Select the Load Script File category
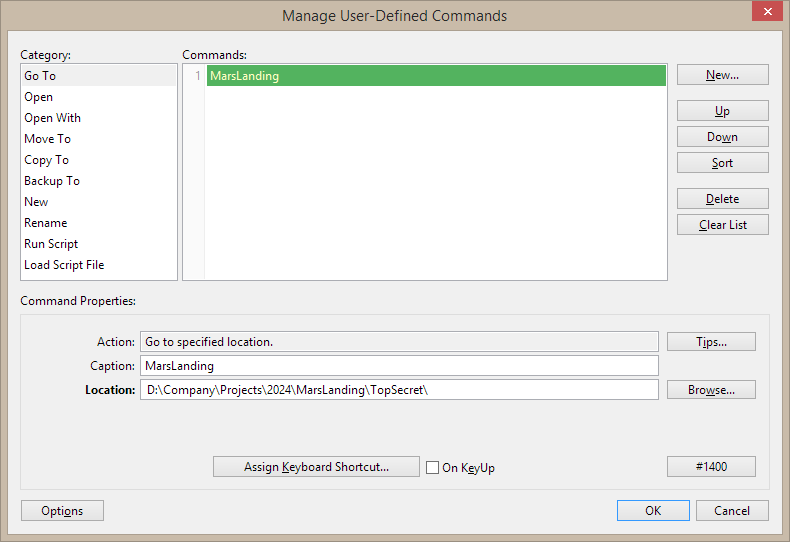This screenshot has height=542, width=790. click(x=64, y=265)
